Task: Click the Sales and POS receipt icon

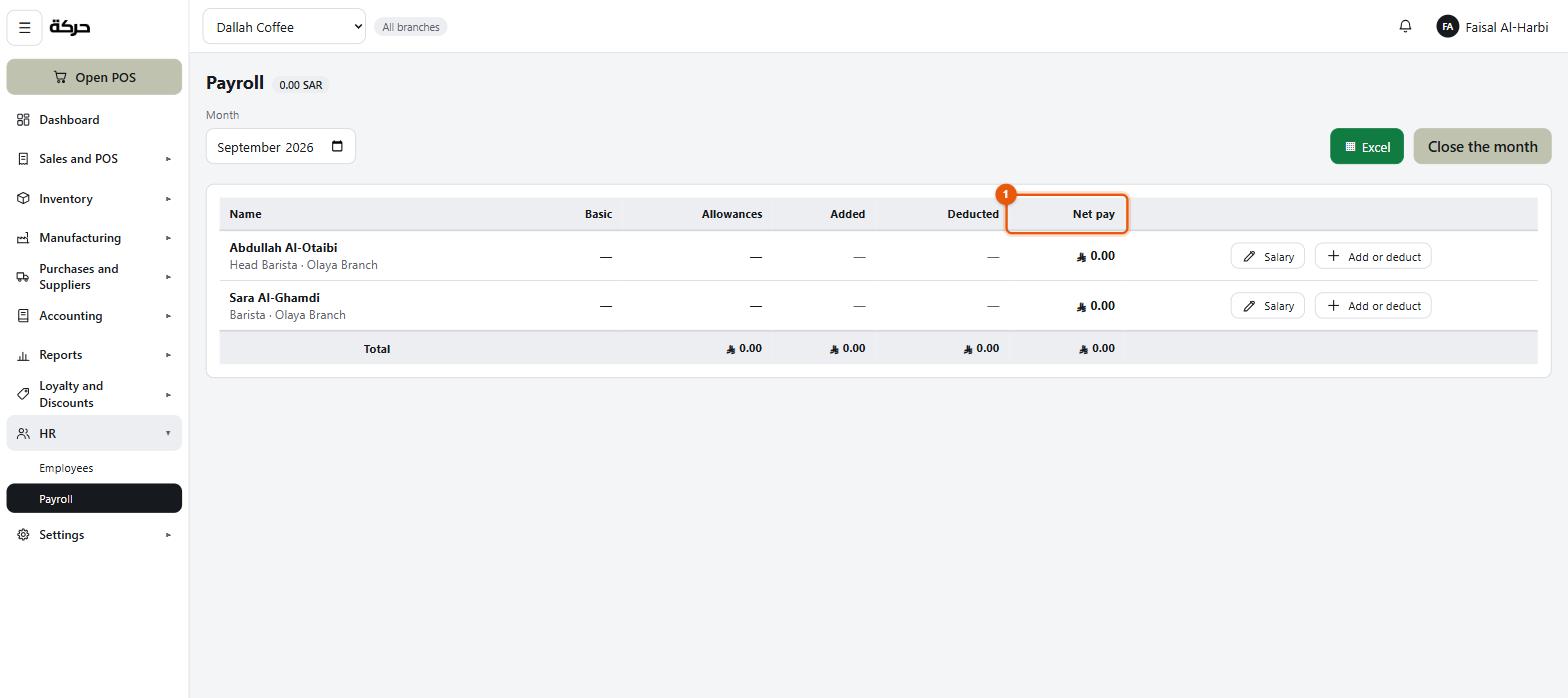Action: pos(23,159)
